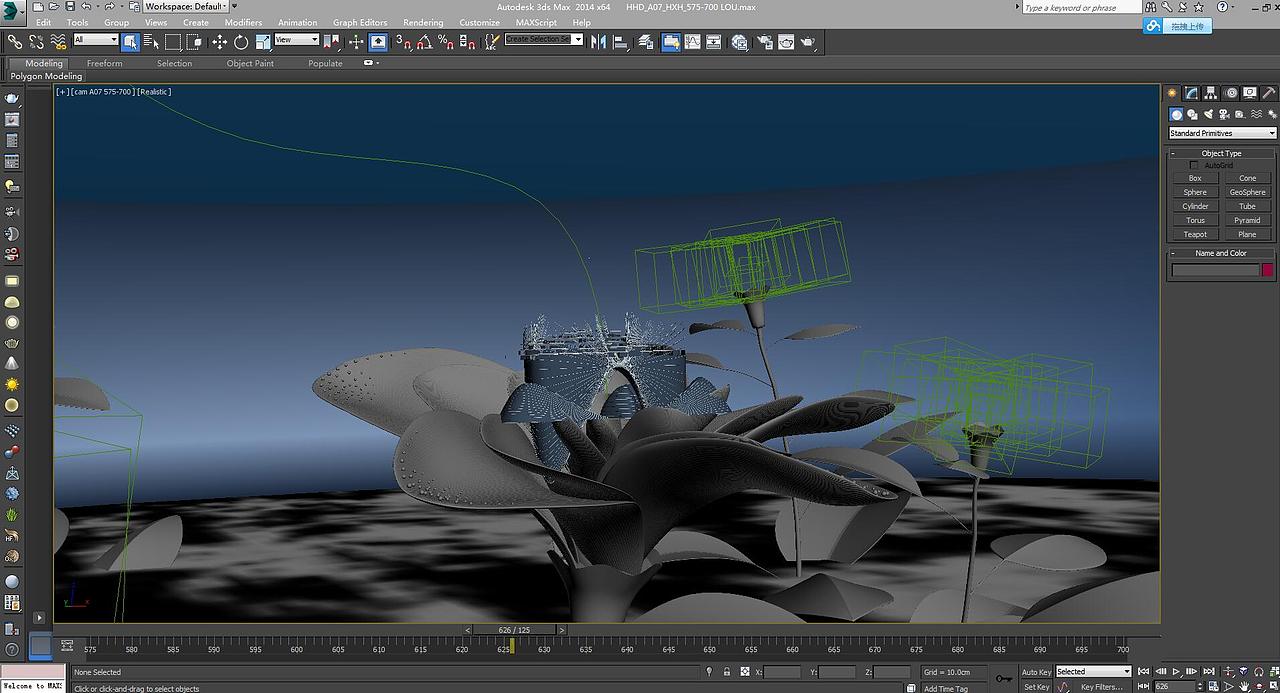The width and height of the screenshot is (1280, 693).
Task: Click the Unlink Selection icon
Action: click(36, 41)
